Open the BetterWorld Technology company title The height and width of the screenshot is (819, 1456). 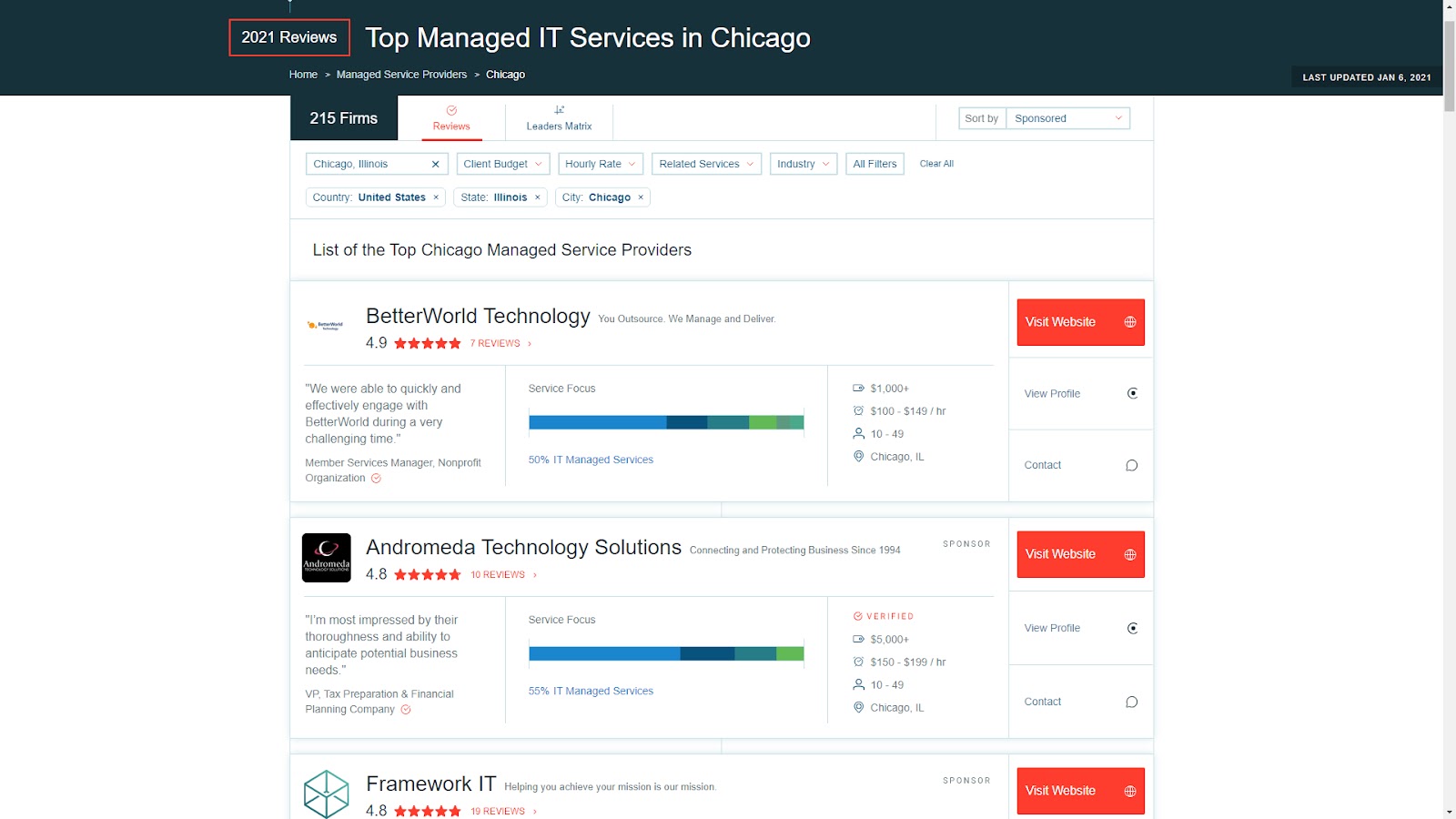(478, 316)
